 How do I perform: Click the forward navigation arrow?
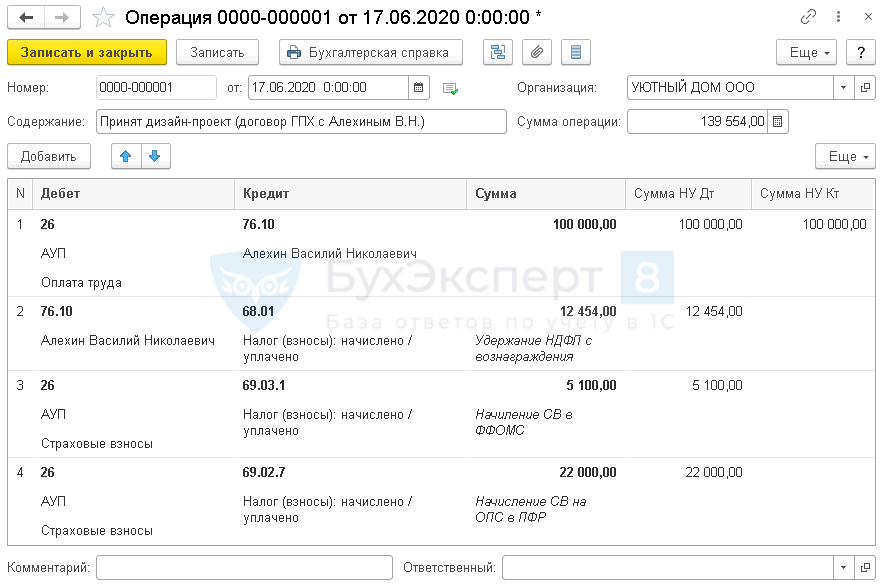click(62, 18)
